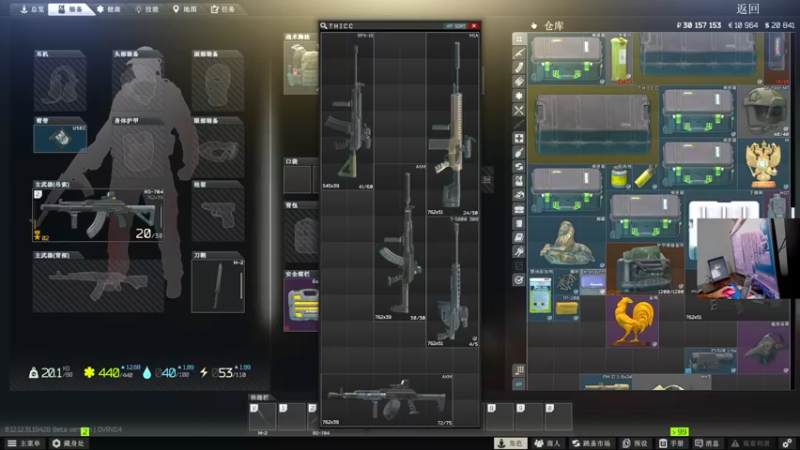Select the RPK-16 rifle in the THICC case
This screenshot has height=450, width=800.
pyautogui.click(x=347, y=111)
